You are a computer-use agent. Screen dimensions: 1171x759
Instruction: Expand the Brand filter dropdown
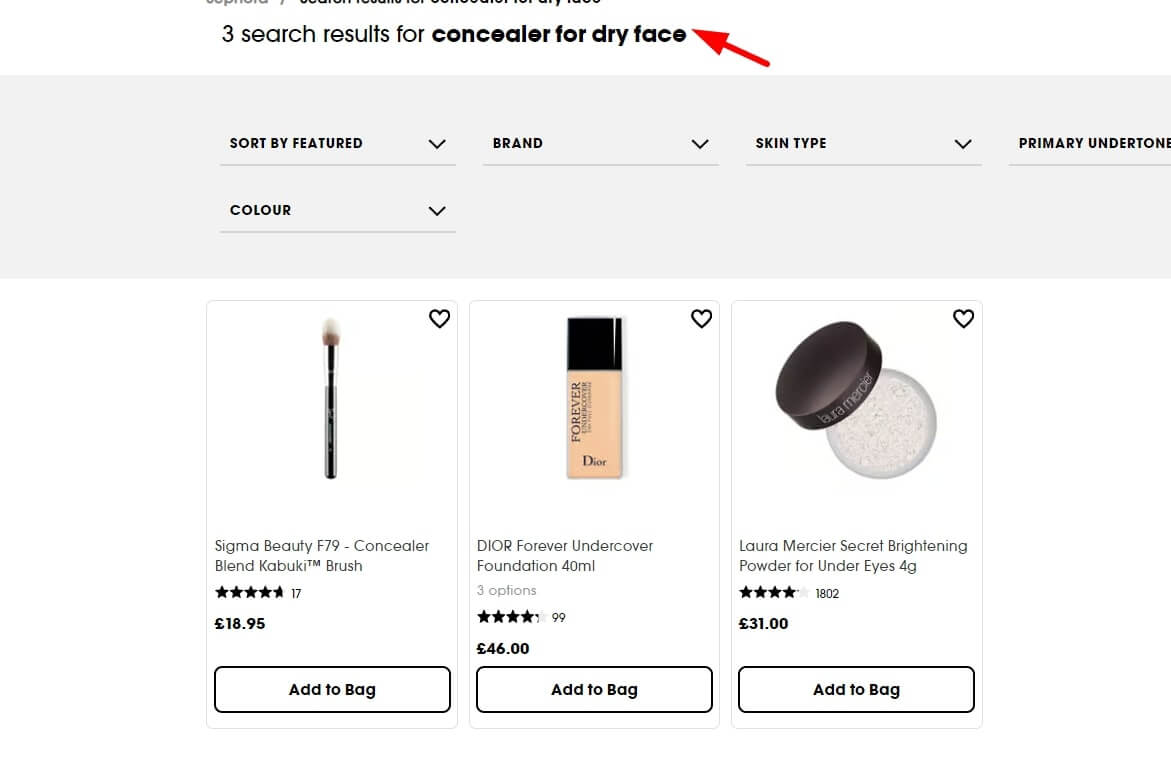point(600,144)
